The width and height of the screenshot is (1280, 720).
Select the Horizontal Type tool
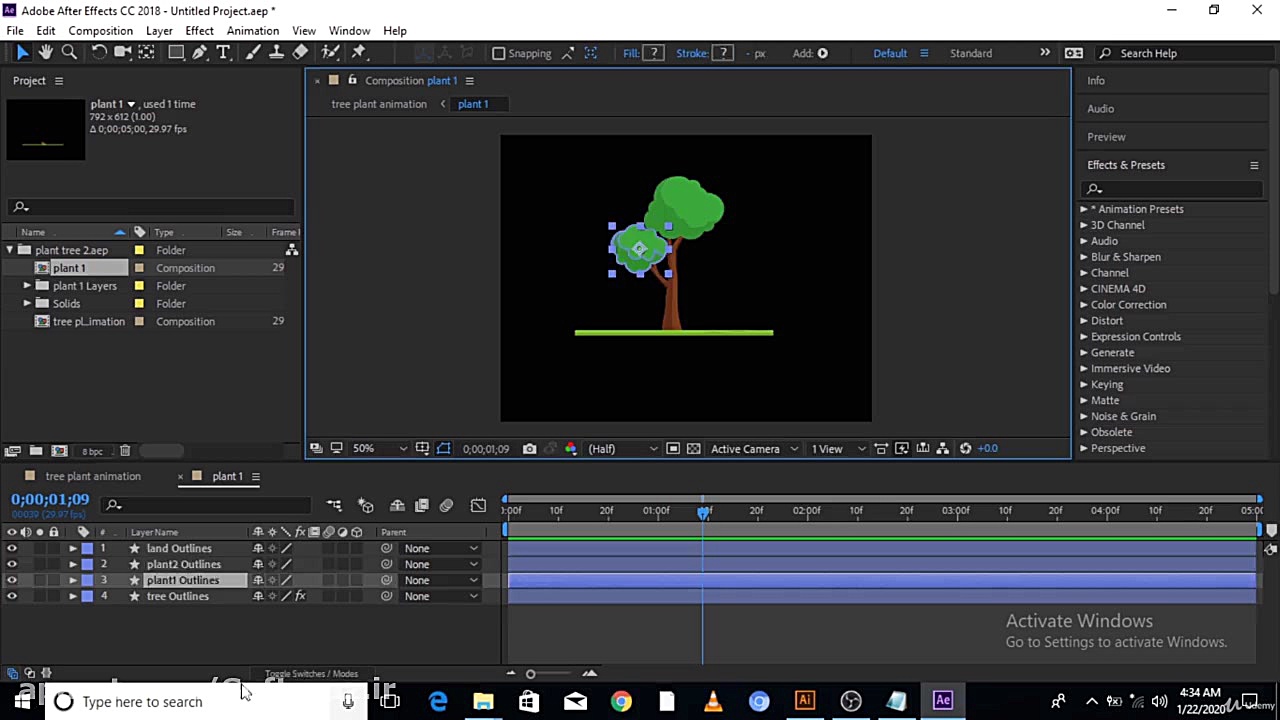coord(224,53)
